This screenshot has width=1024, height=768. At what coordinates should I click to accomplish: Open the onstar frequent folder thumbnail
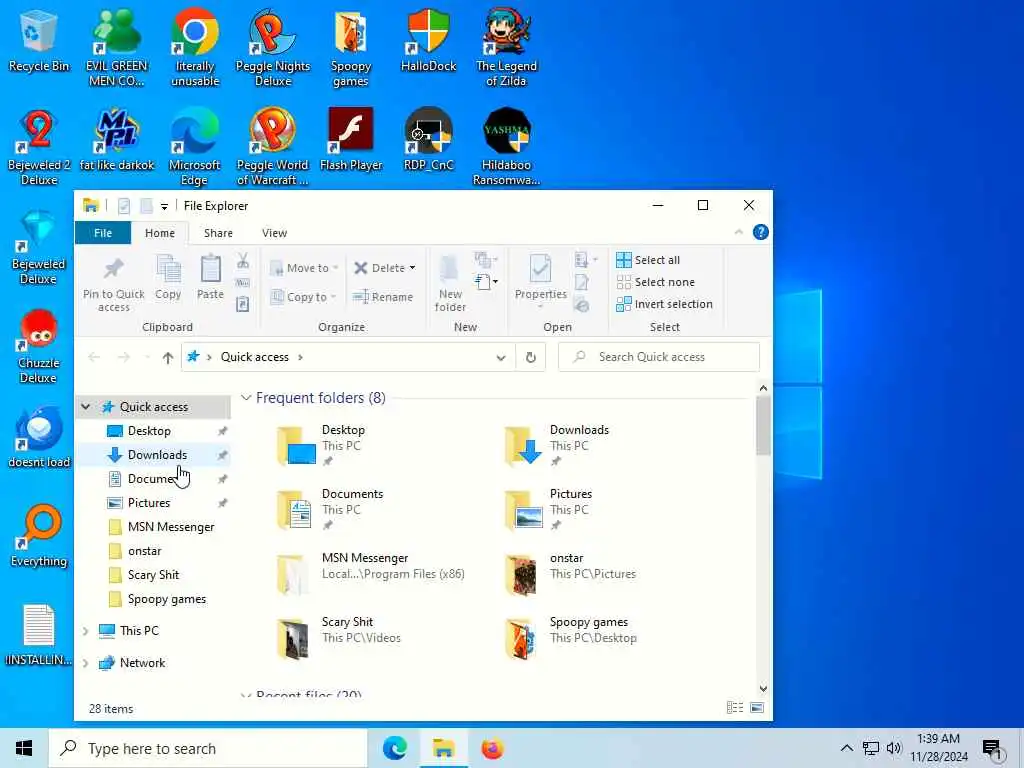click(521, 575)
